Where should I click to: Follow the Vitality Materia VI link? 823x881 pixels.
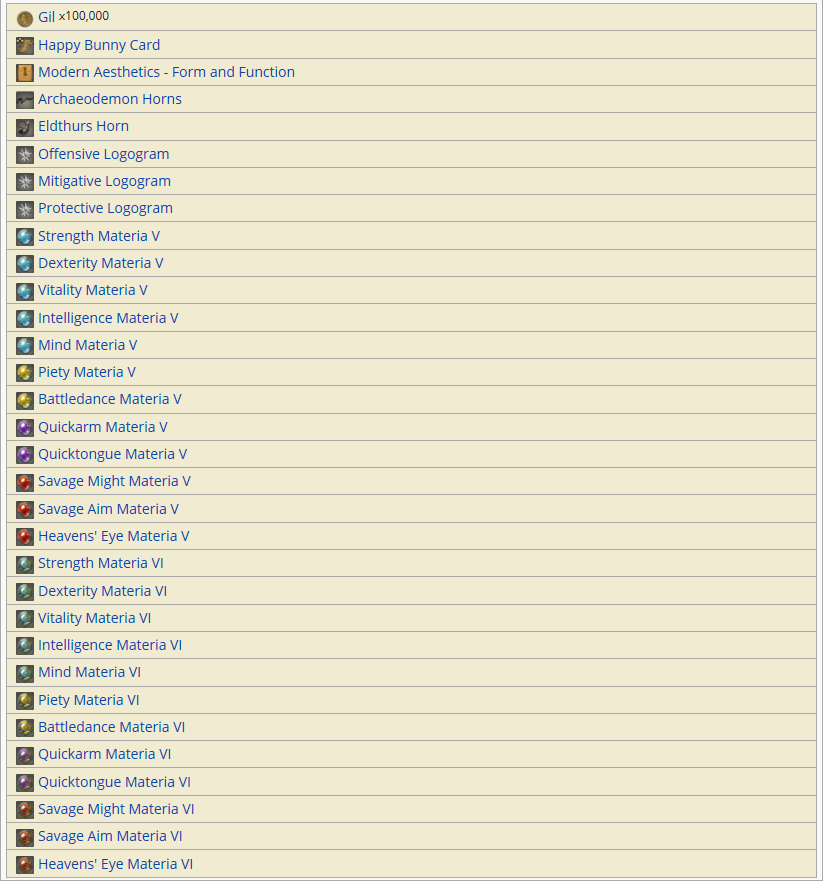point(94,618)
